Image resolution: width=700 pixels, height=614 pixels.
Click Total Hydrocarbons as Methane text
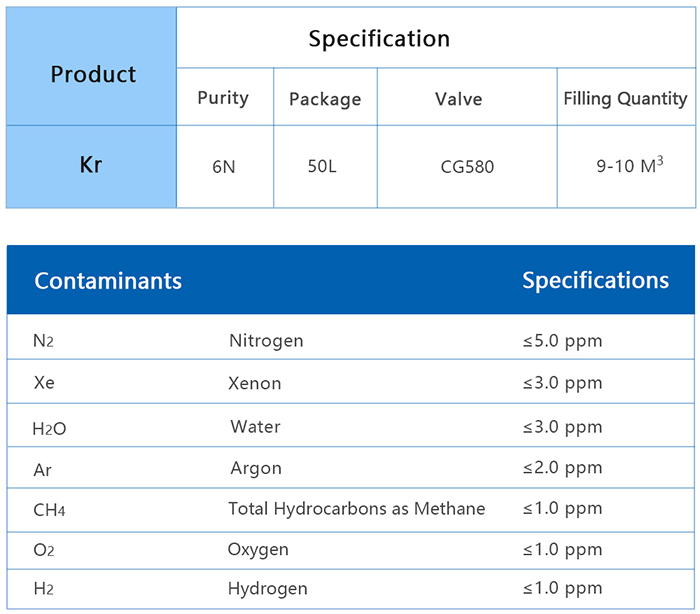point(357,509)
